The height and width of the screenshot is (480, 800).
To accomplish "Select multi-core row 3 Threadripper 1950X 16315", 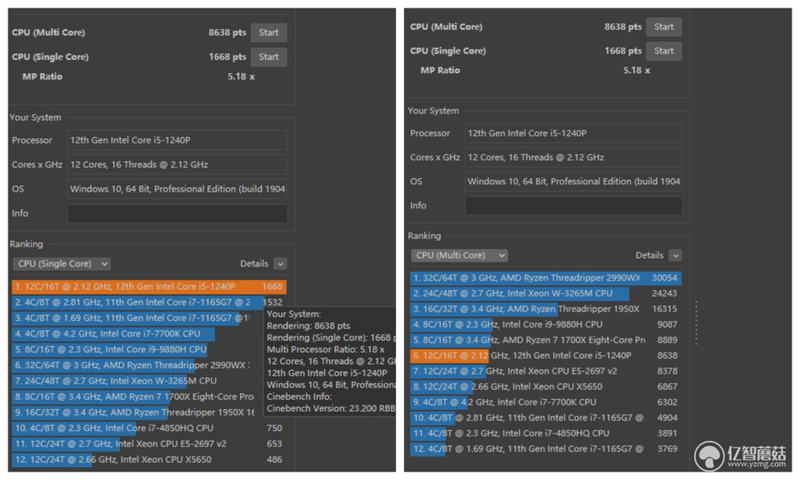I will tap(546, 309).
